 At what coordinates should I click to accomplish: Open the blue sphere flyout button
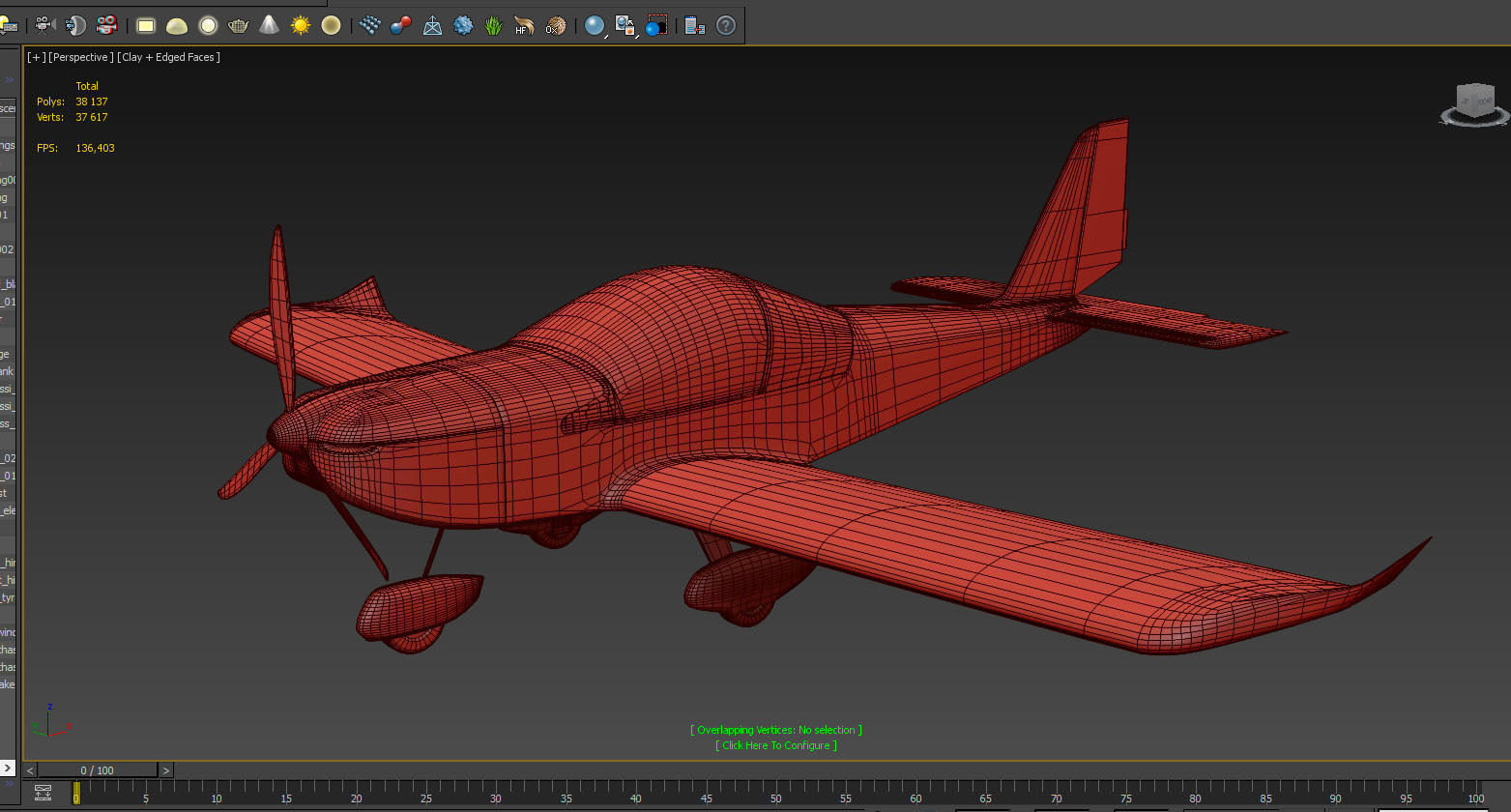pos(596,25)
